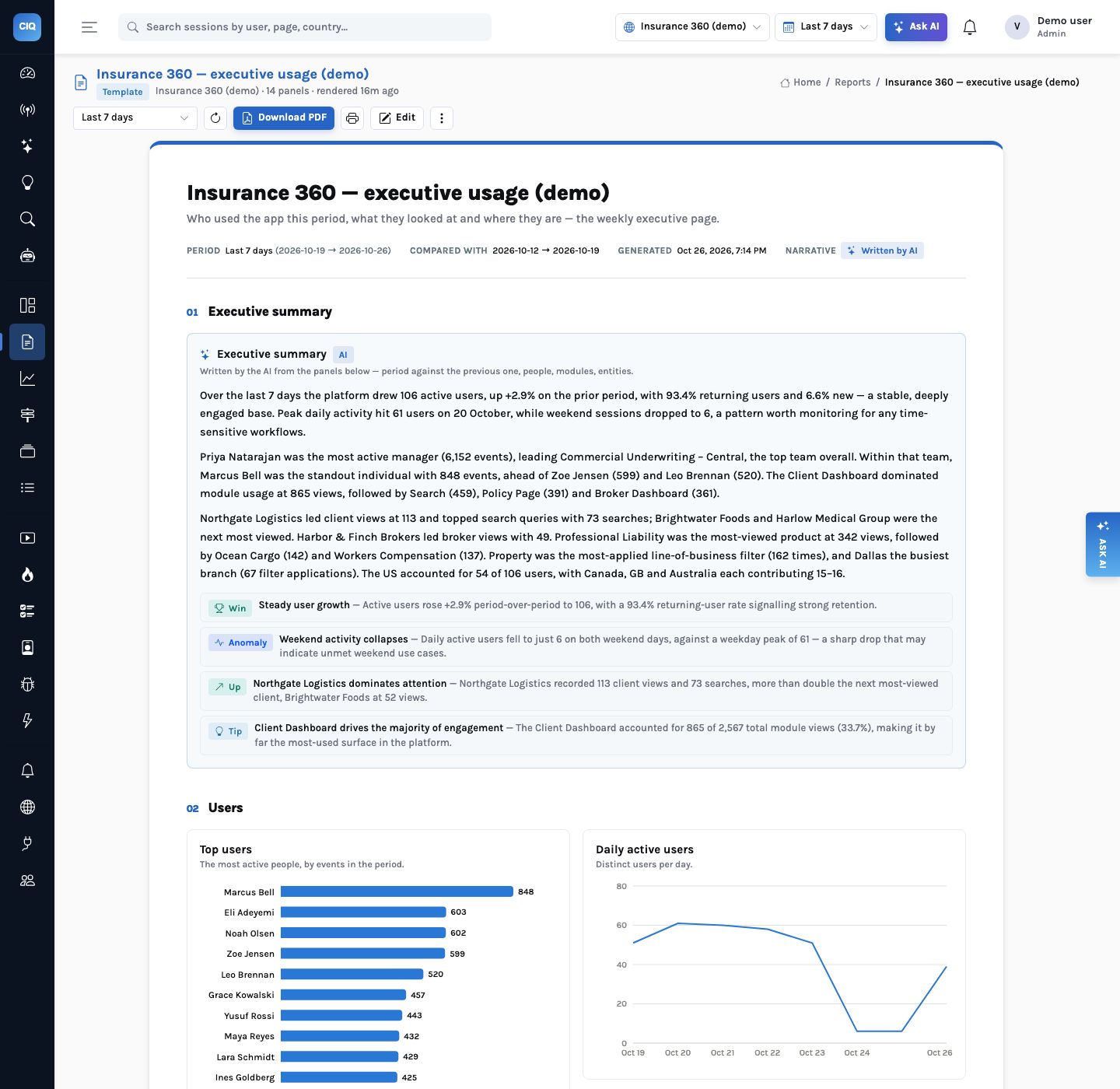The width and height of the screenshot is (1120, 1089).
Task: Click the CIQ logo
Action: point(27,26)
